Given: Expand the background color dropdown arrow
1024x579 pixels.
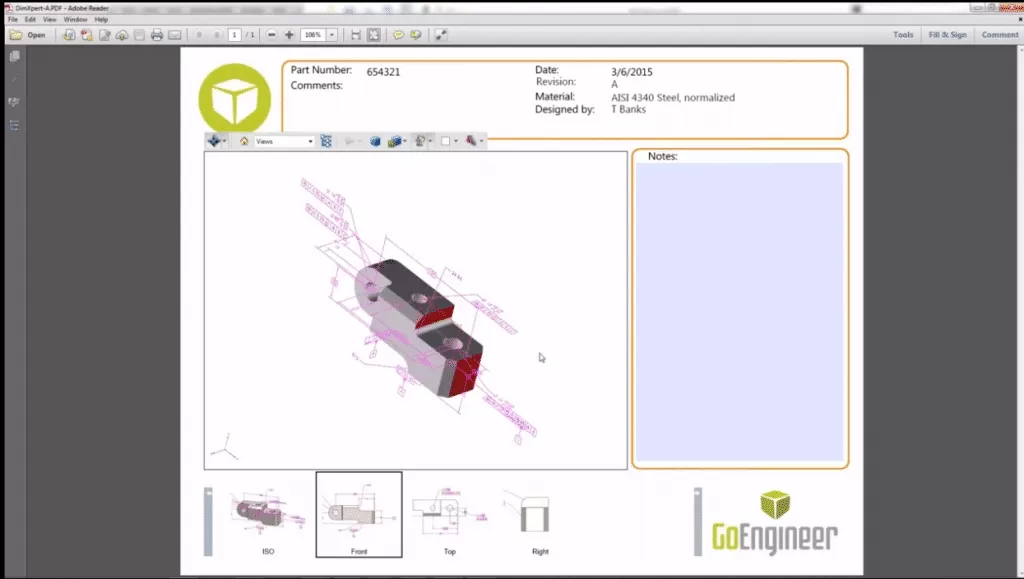Looking at the screenshot, I should (455, 142).
